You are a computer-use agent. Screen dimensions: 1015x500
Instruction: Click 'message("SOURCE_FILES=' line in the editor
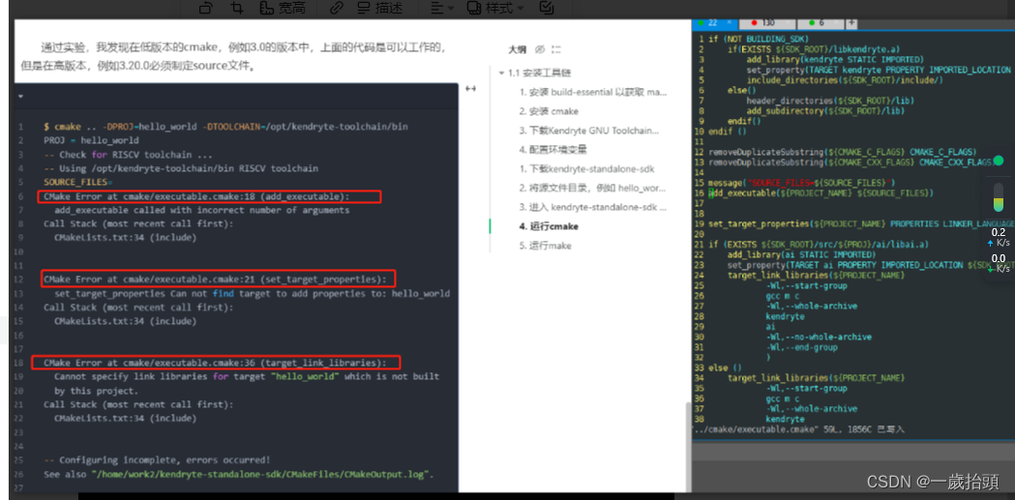pyautogui.click(x=802, y=183)
